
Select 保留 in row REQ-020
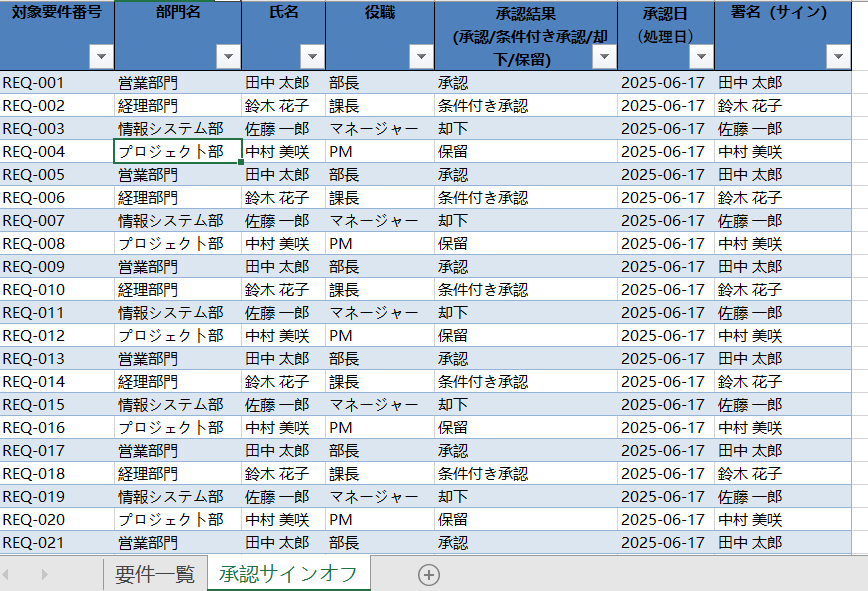pos(526,520)
